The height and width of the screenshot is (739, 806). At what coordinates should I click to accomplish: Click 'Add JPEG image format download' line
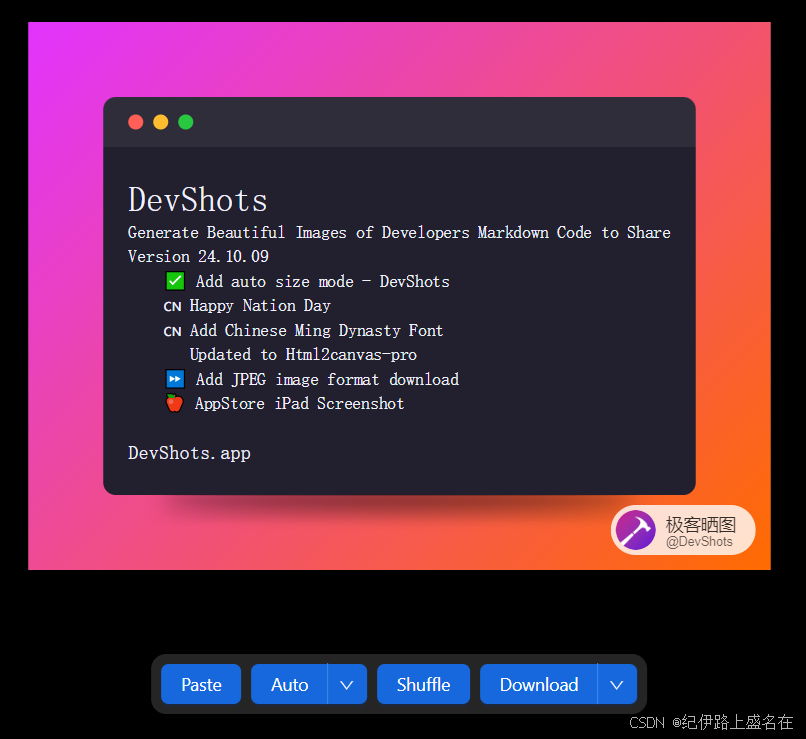[327, 379]
